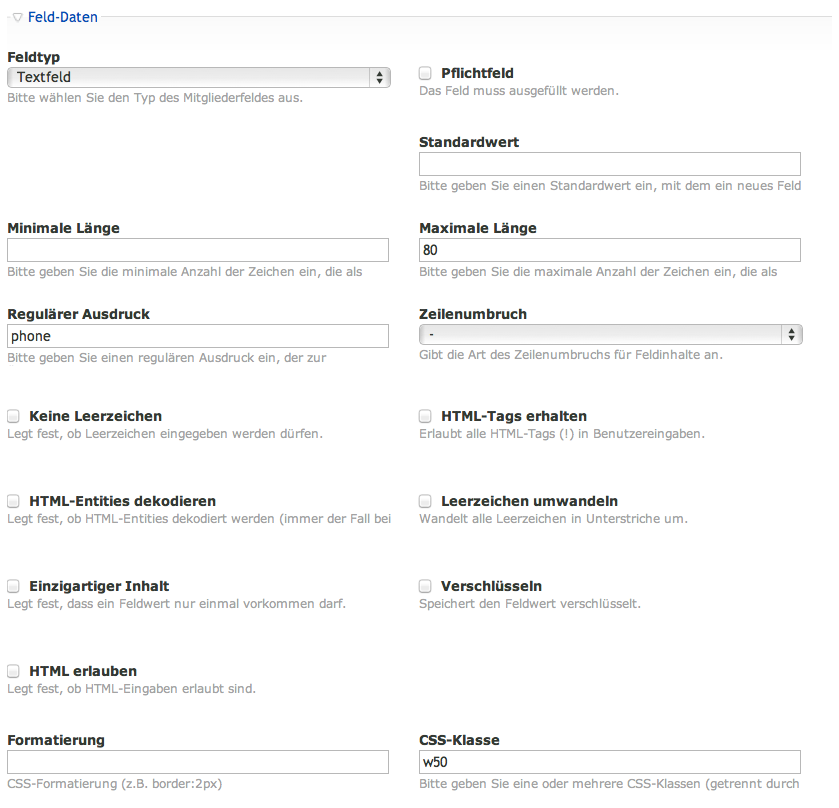This screenshot has width=839, height=808.
Task: Tick the Leerzeichen umwandeln checkbox
Action: [x=425, y=500]
